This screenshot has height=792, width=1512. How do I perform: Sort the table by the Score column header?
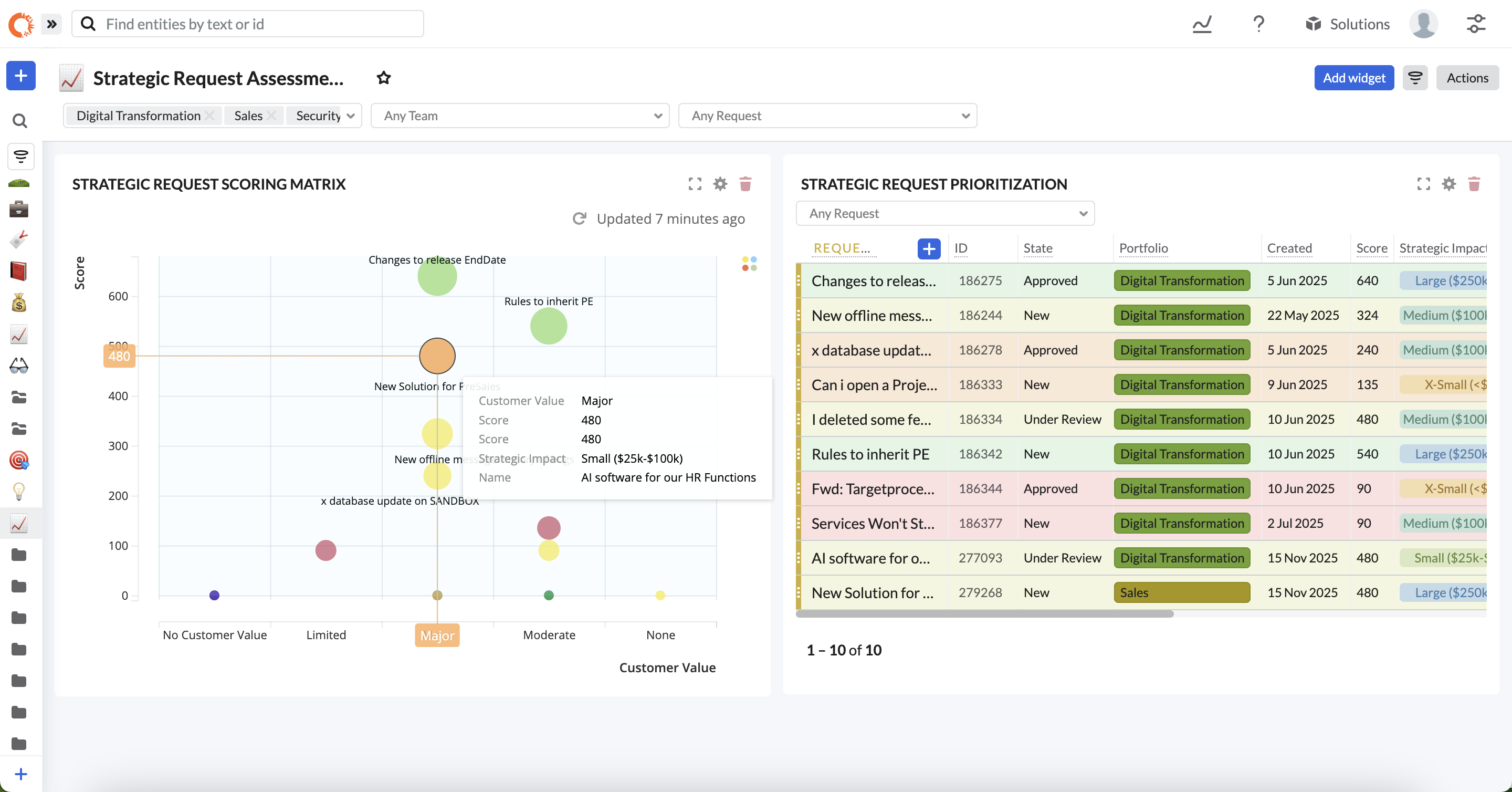tap(1371, 248)
